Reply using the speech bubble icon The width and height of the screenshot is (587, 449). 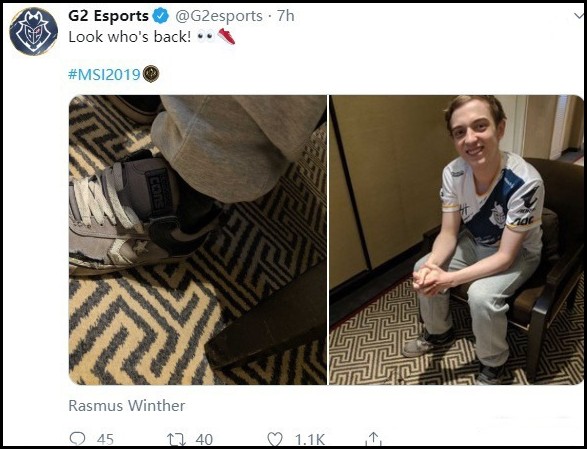77,439
